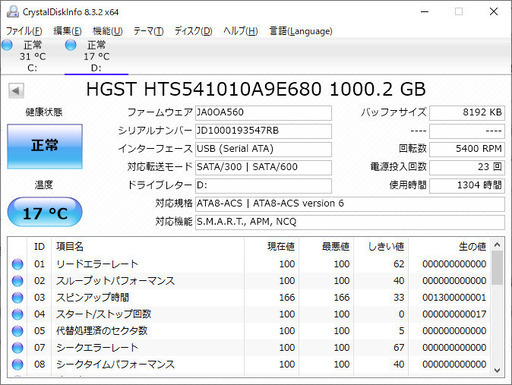Viewport: 512px width, 385px height.
Task: Open the ファイル(F) menu
Action: click(x=24, y=31)
